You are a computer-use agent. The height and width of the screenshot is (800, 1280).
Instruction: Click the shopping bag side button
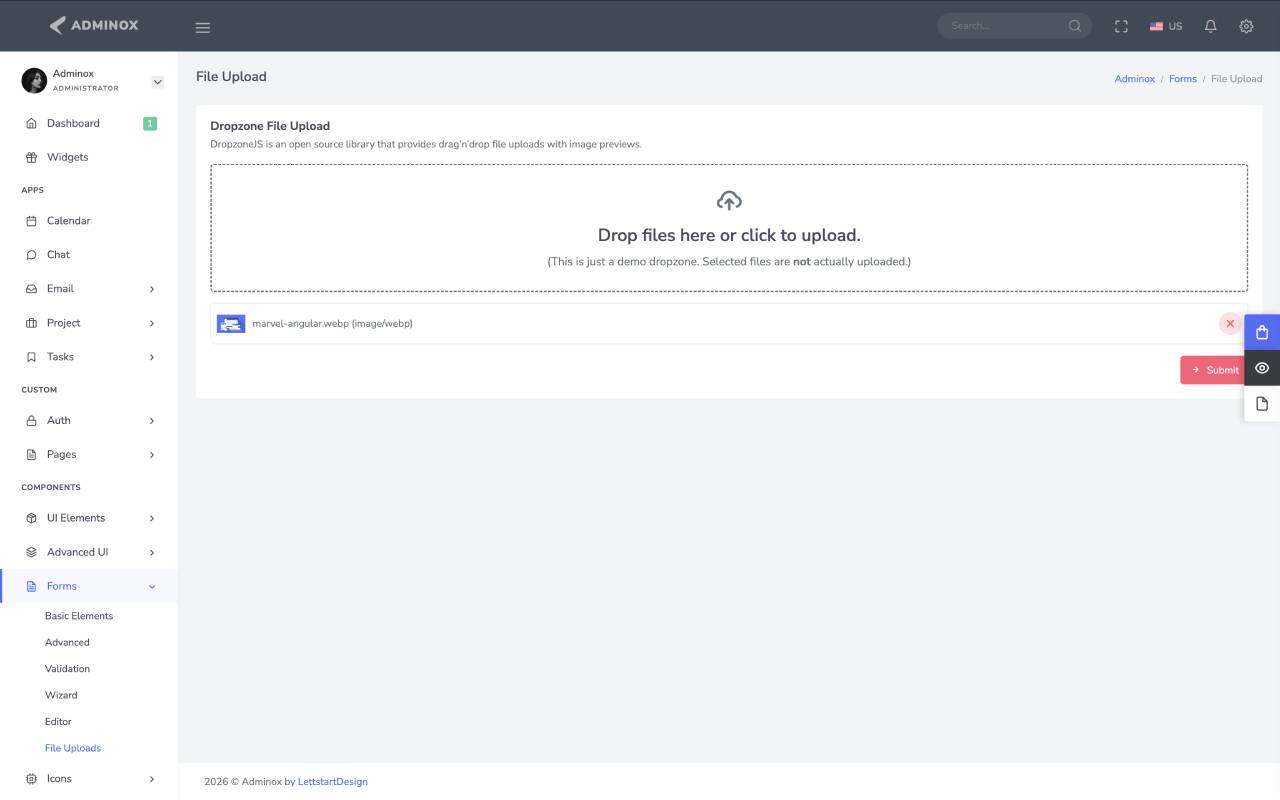click(1262, 332)
